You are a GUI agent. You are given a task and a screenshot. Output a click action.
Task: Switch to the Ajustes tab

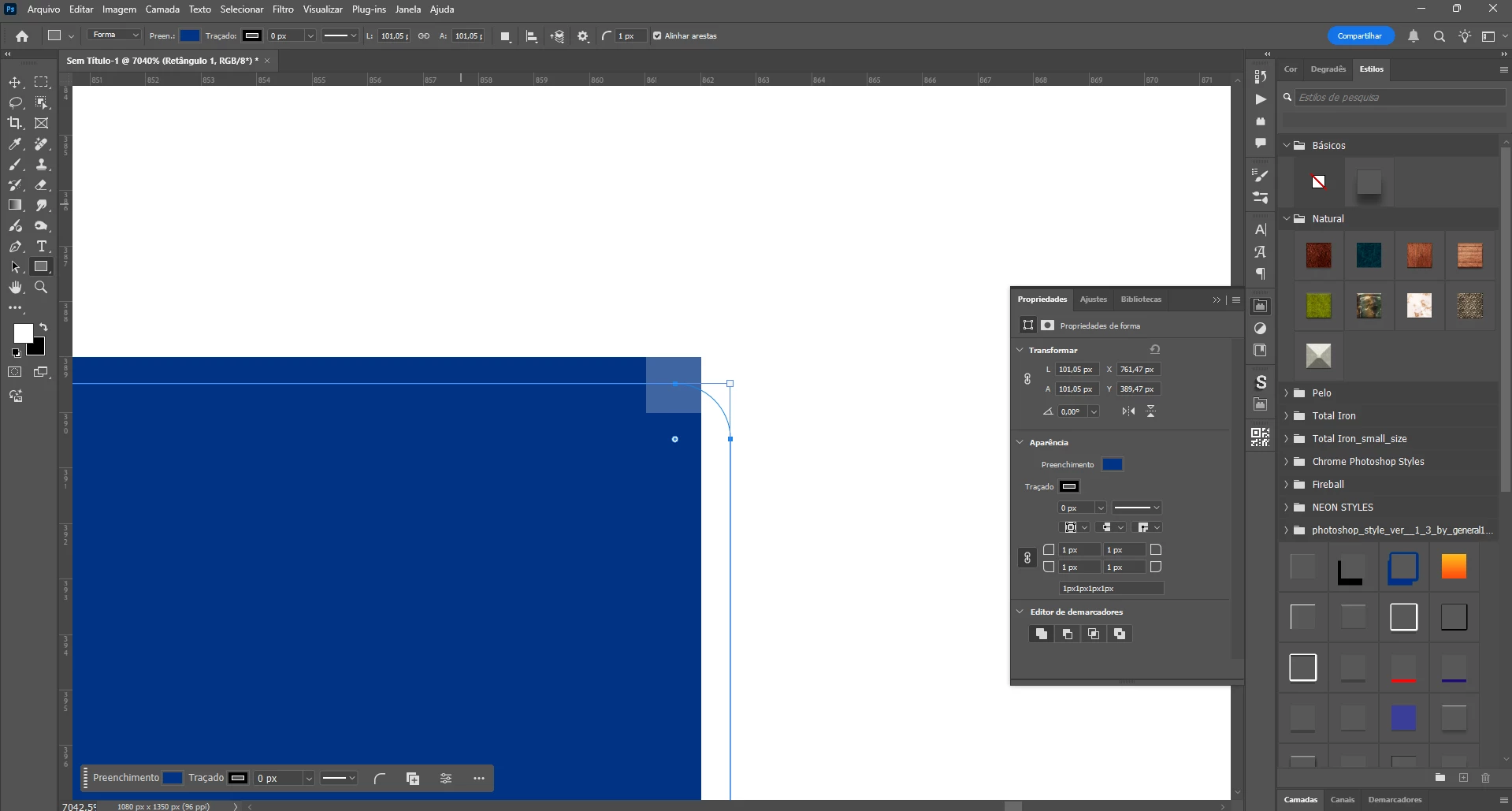coord(1094,299)
